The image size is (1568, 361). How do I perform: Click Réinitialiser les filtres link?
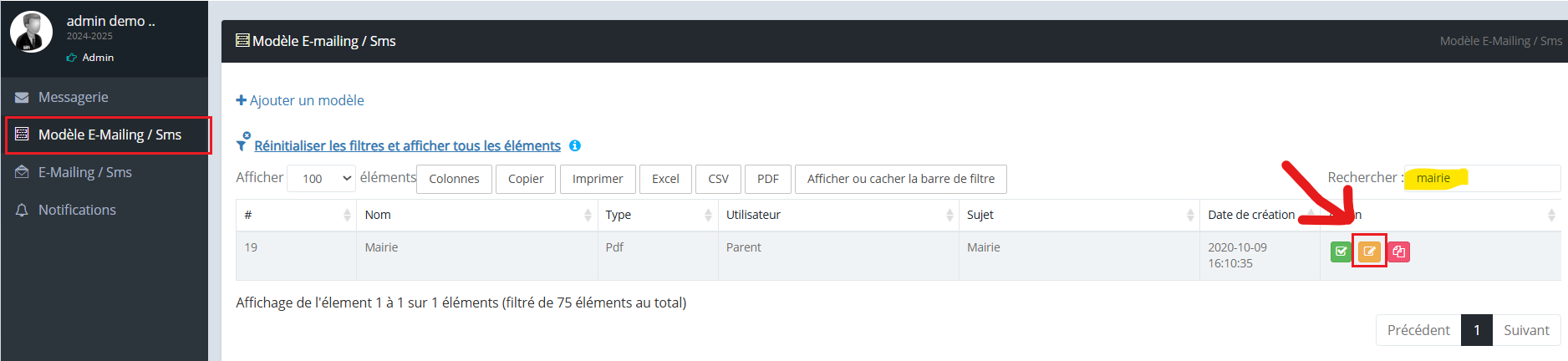tap(407, 145)
